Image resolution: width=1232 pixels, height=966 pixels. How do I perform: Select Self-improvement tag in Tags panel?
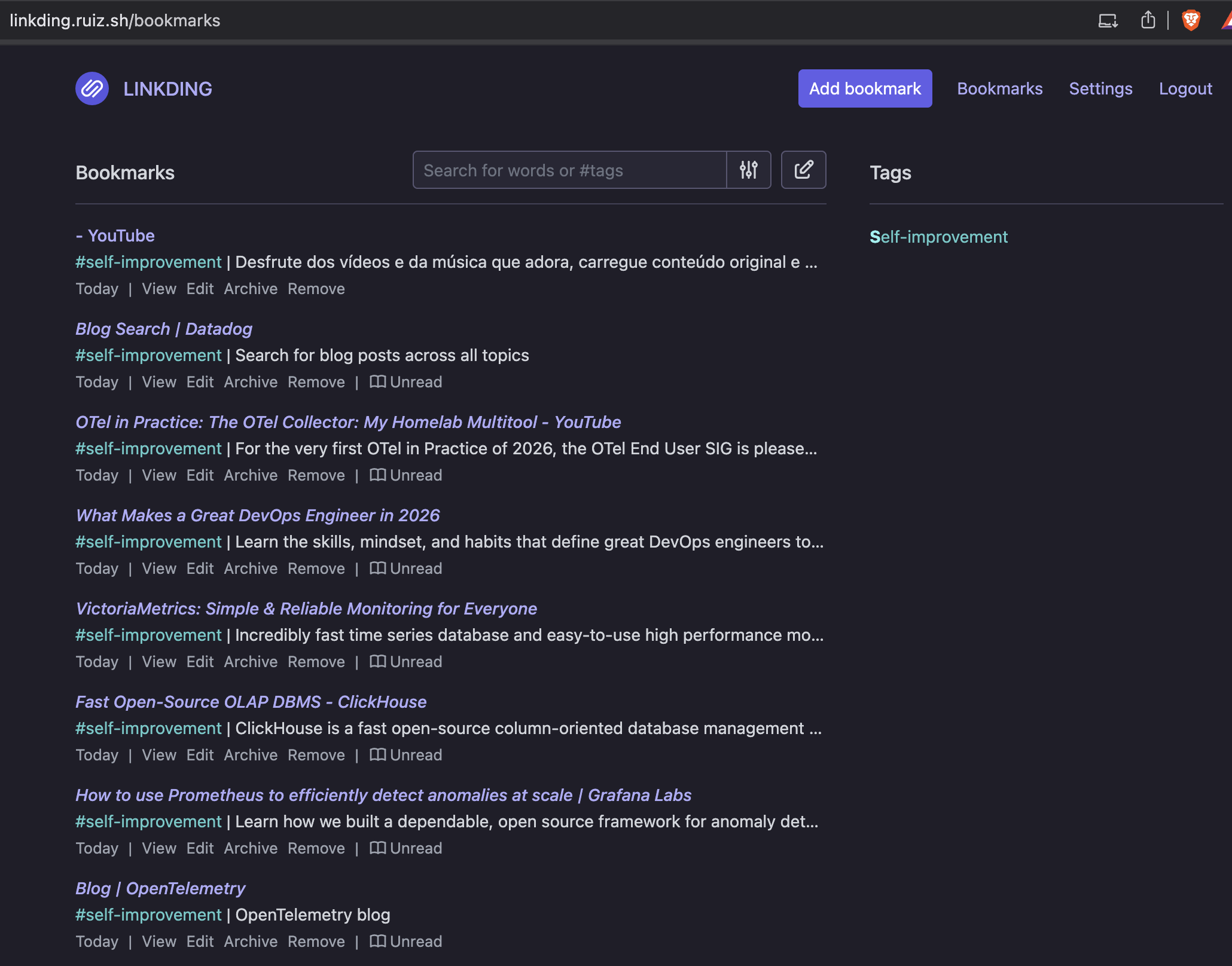pyautogui.click(x=938, y=237)
